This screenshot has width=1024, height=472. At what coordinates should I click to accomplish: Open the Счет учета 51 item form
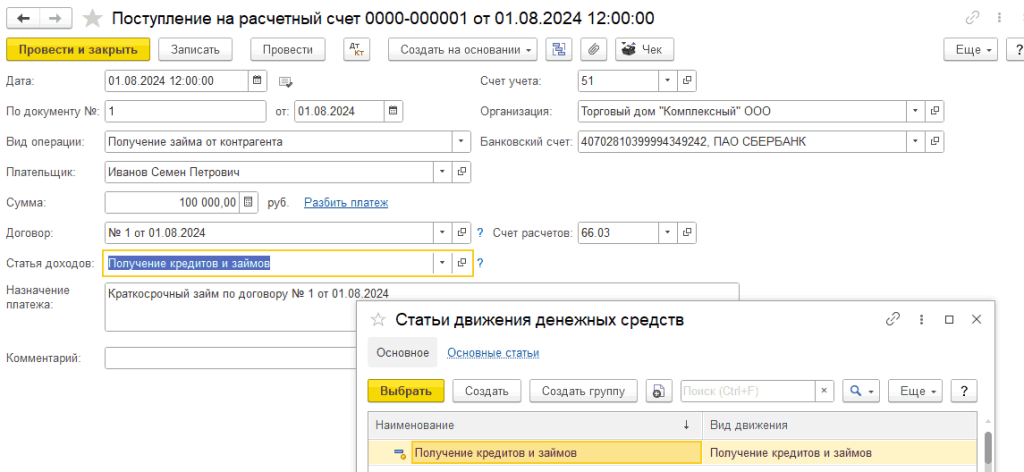point(686,81)
